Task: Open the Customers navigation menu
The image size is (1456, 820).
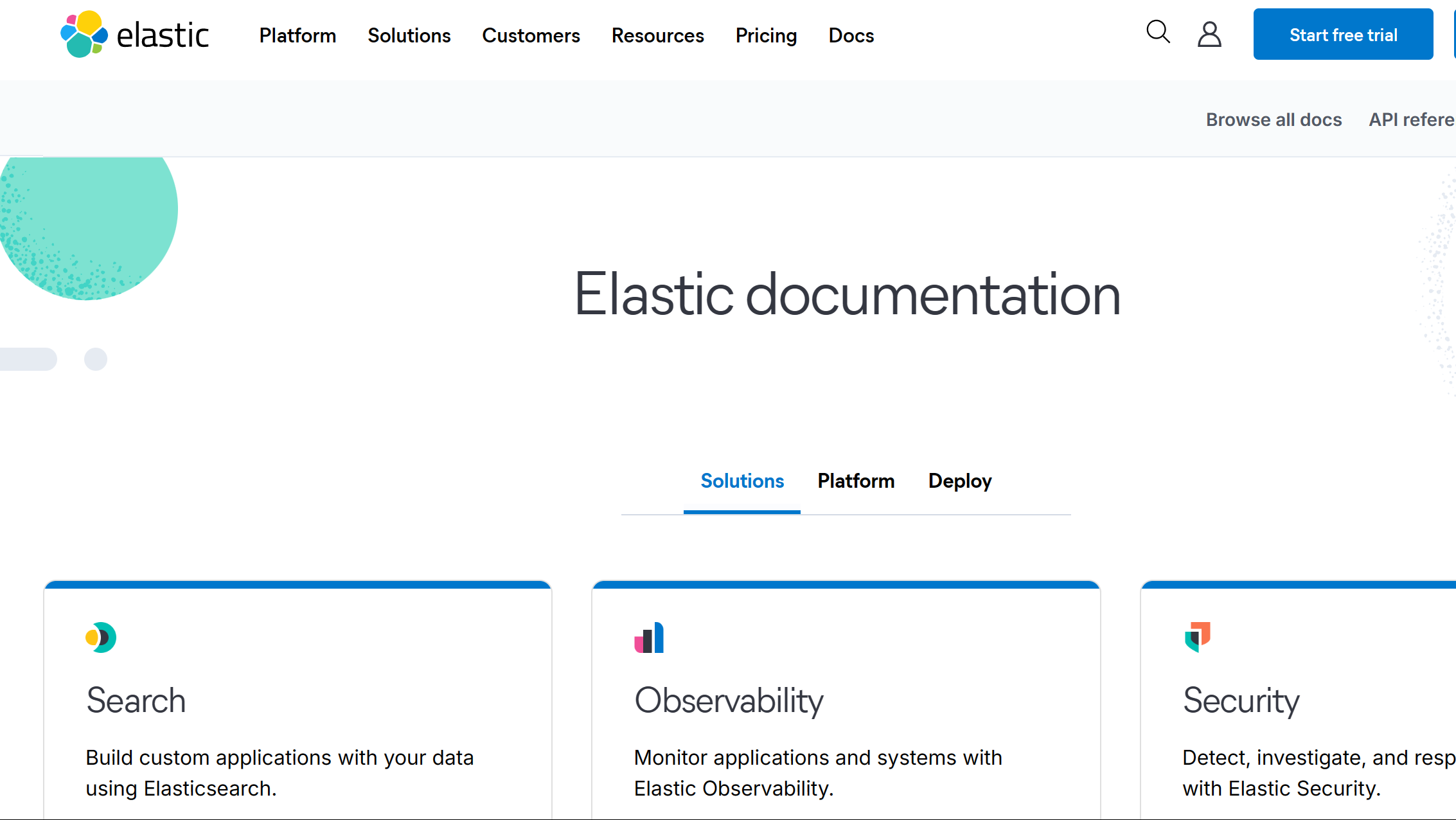Action: [531, 35]
